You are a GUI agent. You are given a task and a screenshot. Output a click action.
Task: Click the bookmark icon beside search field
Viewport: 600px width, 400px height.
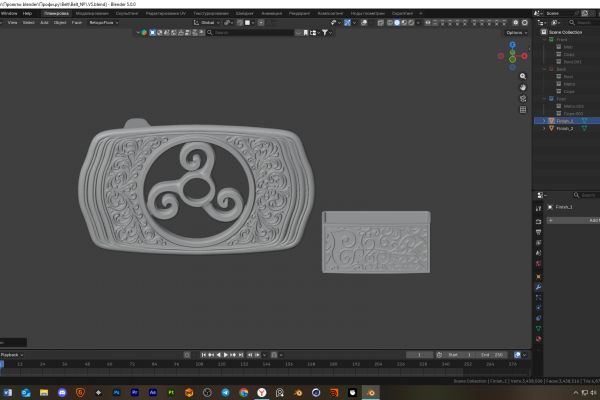click(x=306, y=33)
